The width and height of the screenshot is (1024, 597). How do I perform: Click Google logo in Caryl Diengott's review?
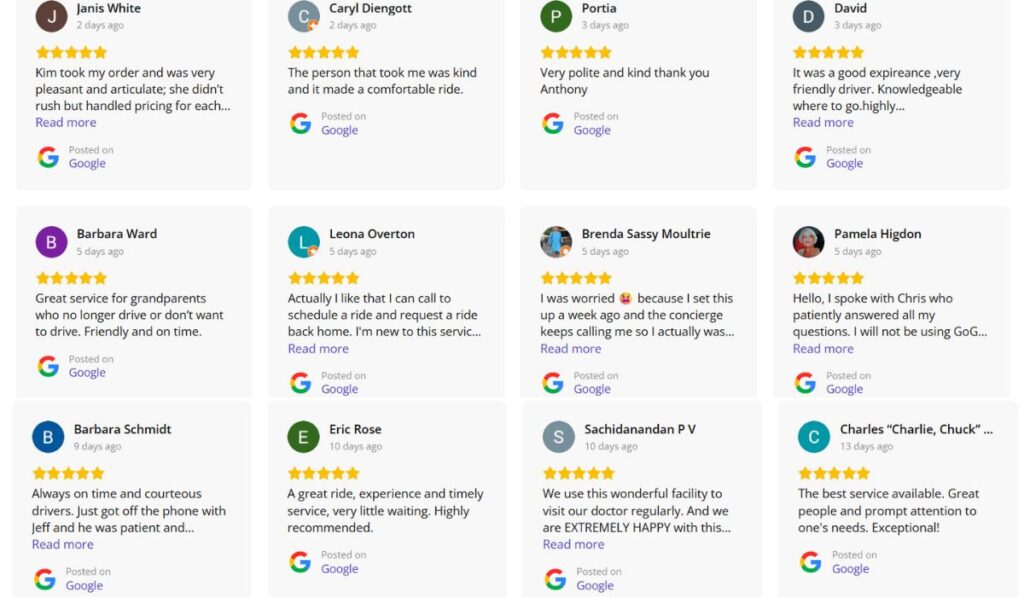point(300,124)
